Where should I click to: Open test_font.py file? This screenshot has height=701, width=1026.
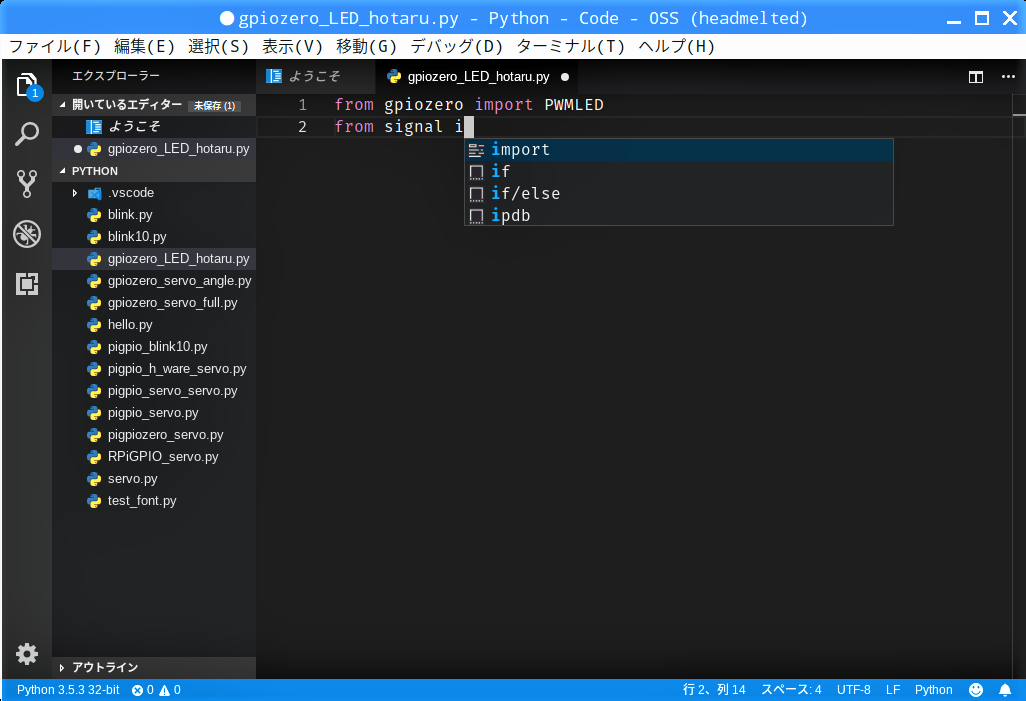click(x=154, y=501)
